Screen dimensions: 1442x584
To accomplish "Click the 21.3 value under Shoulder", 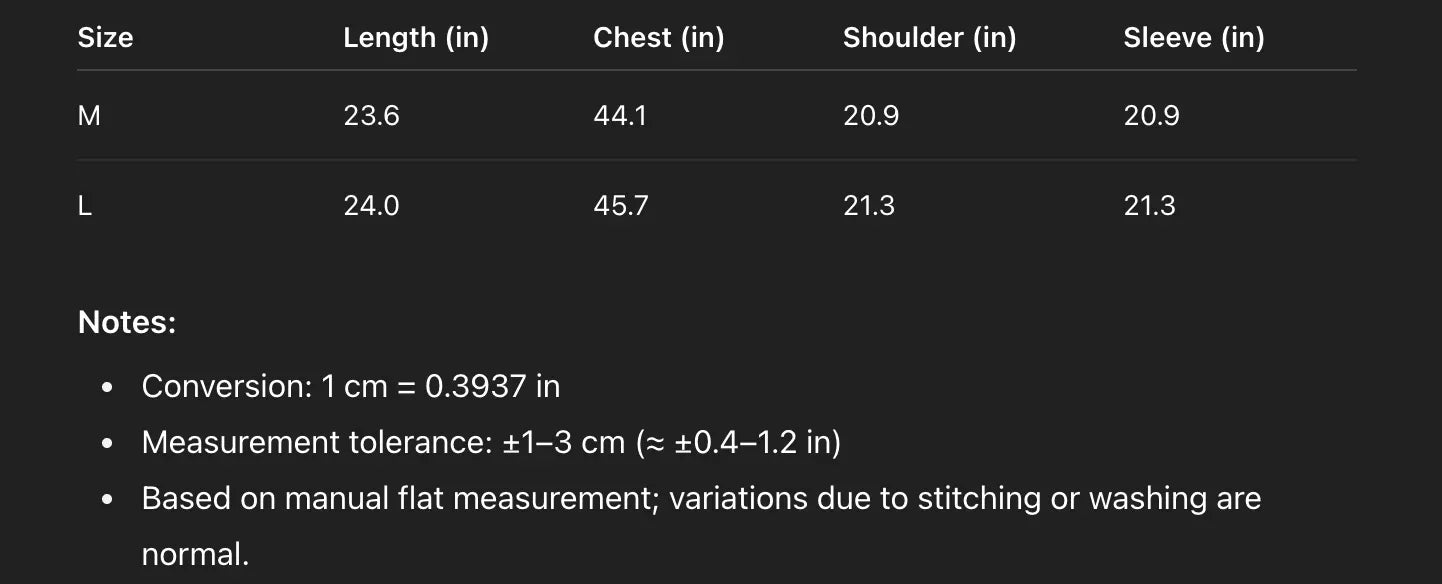I will 869,206.
